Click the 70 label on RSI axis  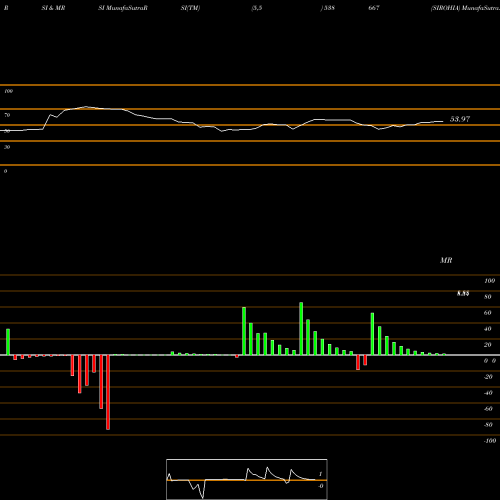coord(7,115)
